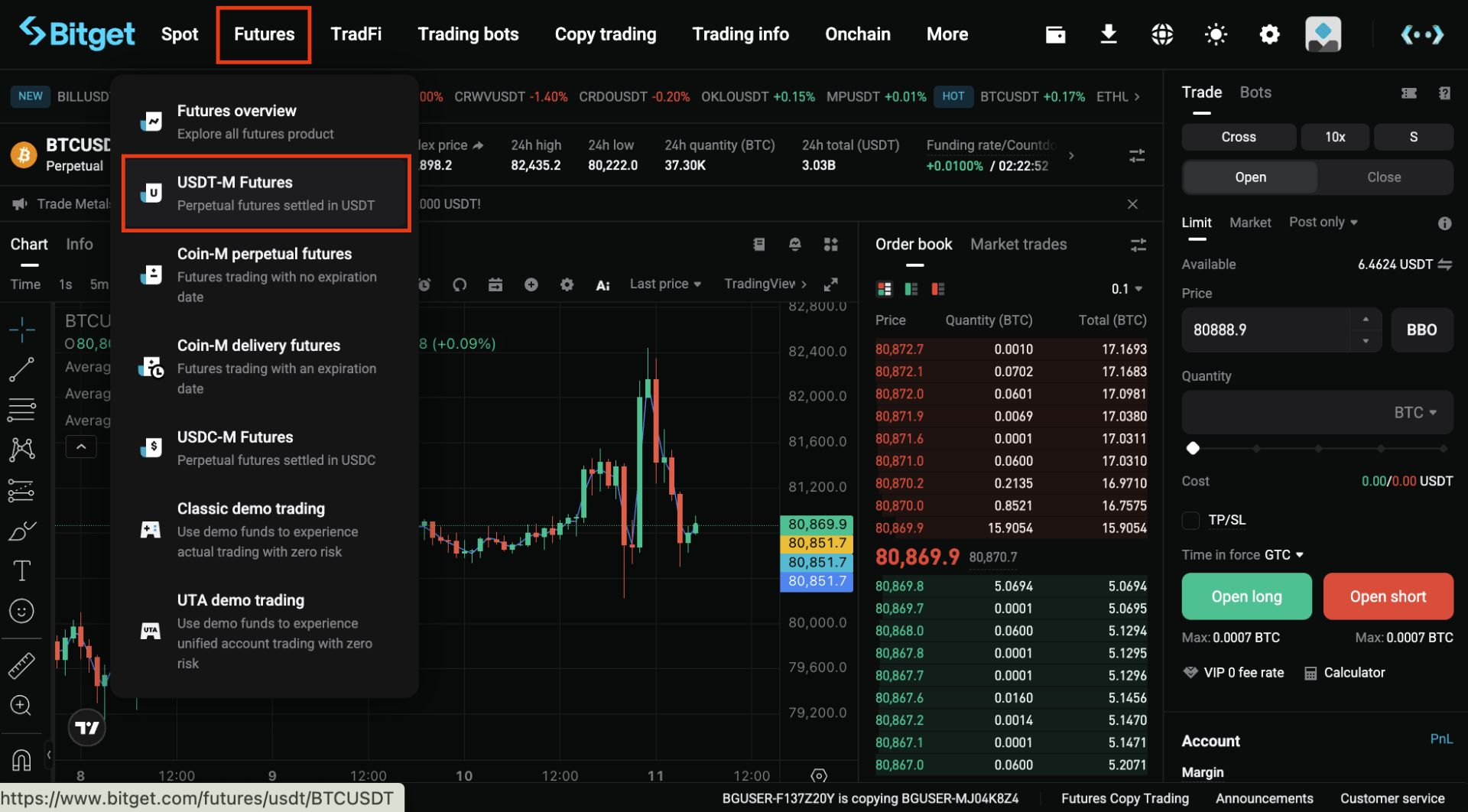Open the user profile avatar
Image resolution: width=1468 pixels, height=812 pixels.
click(x=1323, y=34)
